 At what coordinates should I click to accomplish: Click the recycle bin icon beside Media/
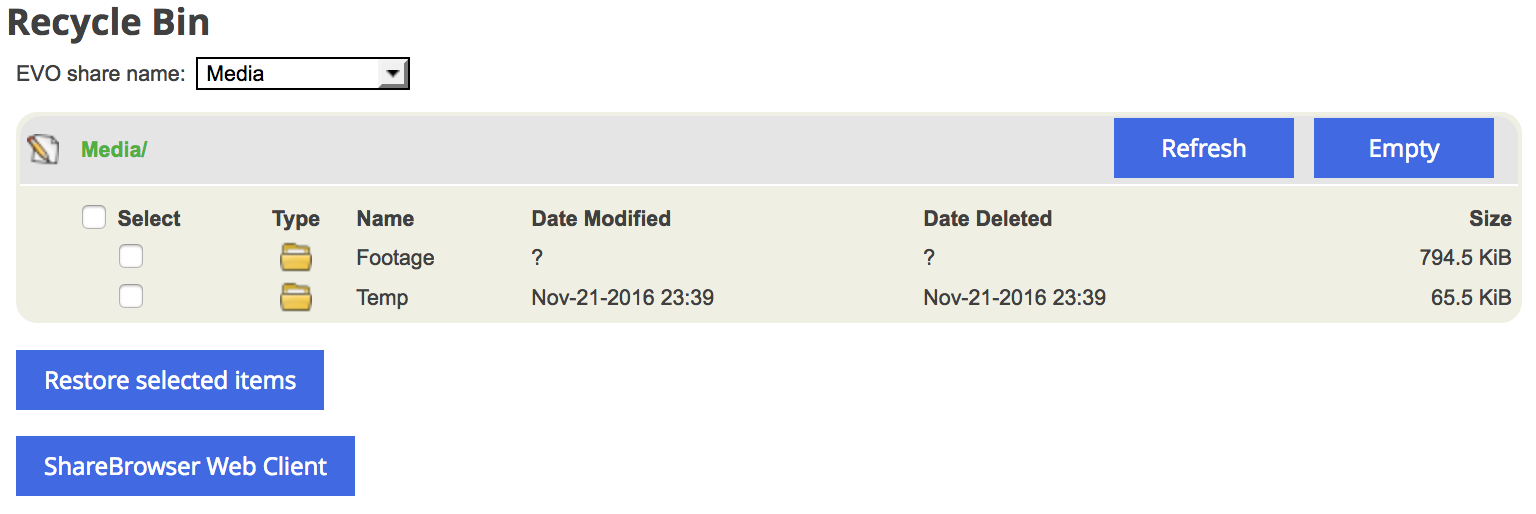43,149
